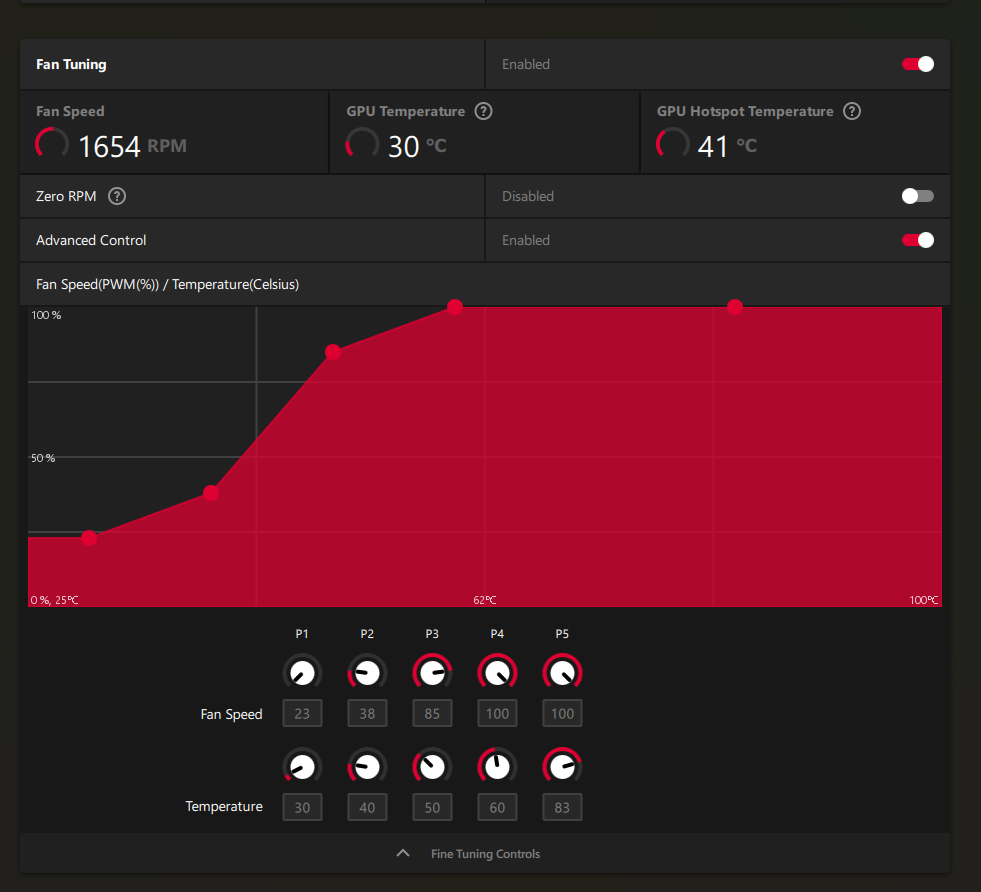This screenshot has width=981, height=892.
Task: Click the P3 Fan Speed dial knob
Action: point(432,673)
